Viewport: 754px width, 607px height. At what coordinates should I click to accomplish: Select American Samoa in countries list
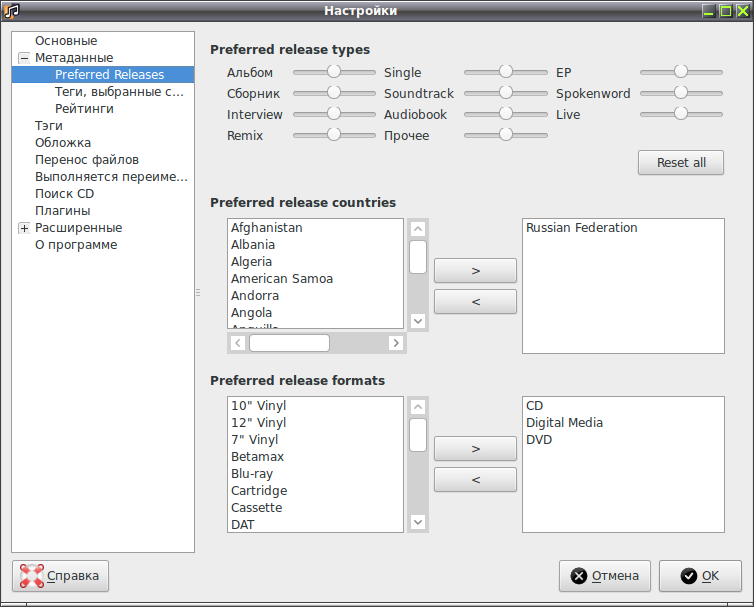pyautogui.click(x=315, y=279)
